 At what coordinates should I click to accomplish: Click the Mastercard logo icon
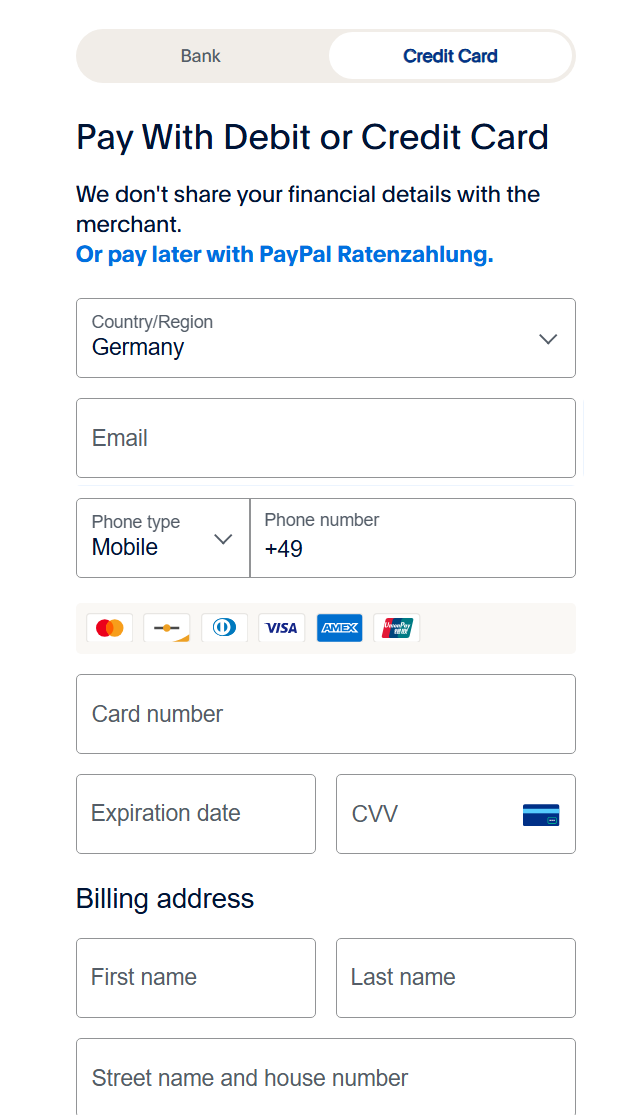(x=110, y=628)
